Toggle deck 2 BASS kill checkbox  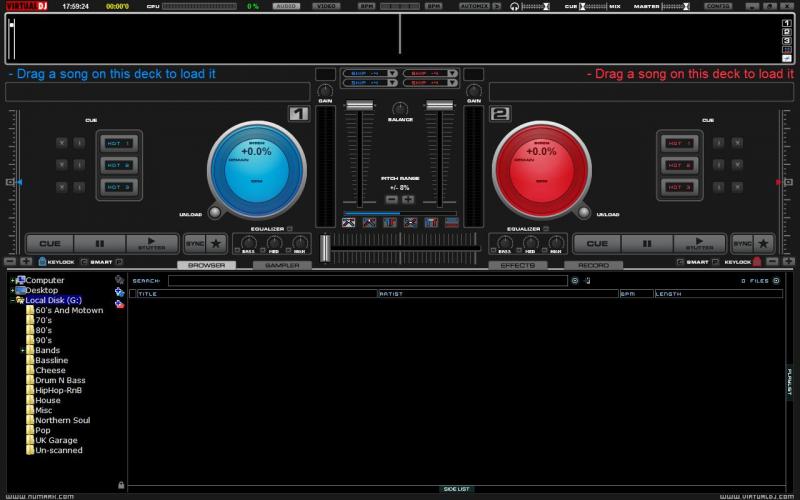[x=493, y=251]
